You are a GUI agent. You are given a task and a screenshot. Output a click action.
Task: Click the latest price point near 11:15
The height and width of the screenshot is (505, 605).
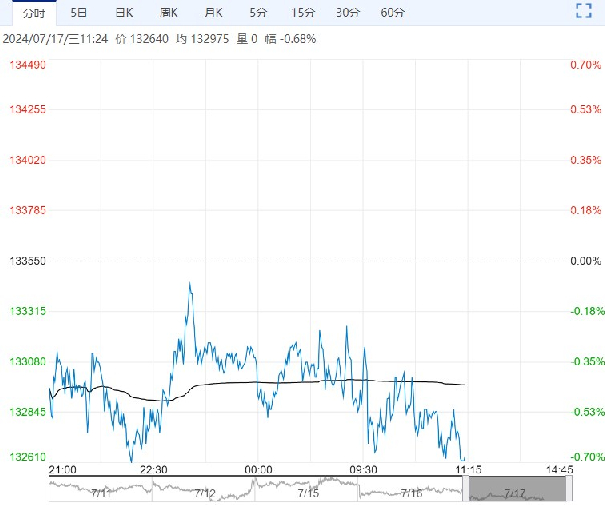(x=464, y=458)
